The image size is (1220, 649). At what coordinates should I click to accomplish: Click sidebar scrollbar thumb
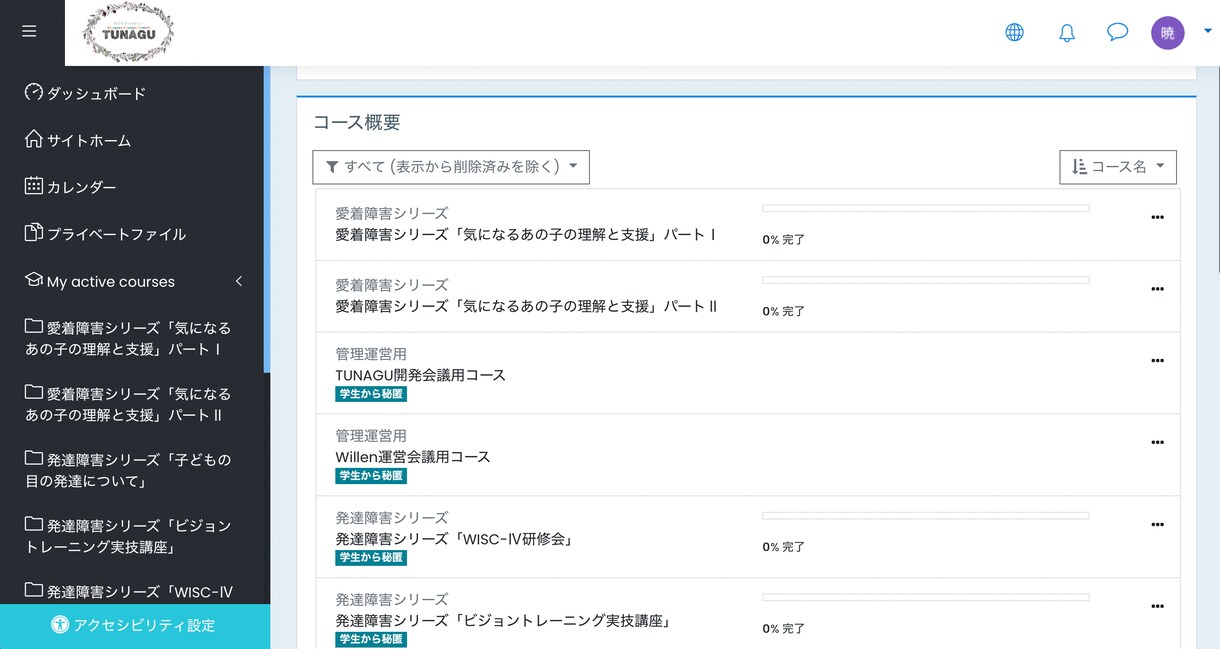[x=267, y=219]
